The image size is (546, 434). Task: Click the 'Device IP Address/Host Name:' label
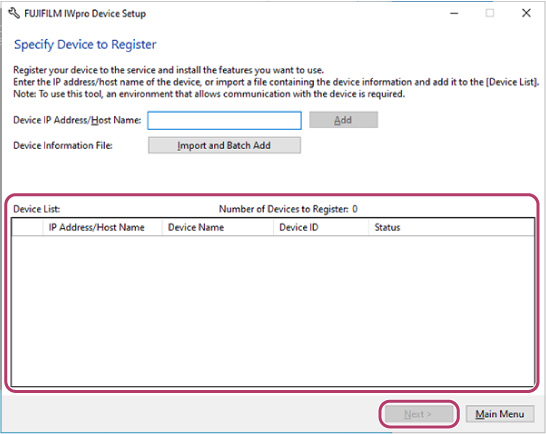point(77,120)
